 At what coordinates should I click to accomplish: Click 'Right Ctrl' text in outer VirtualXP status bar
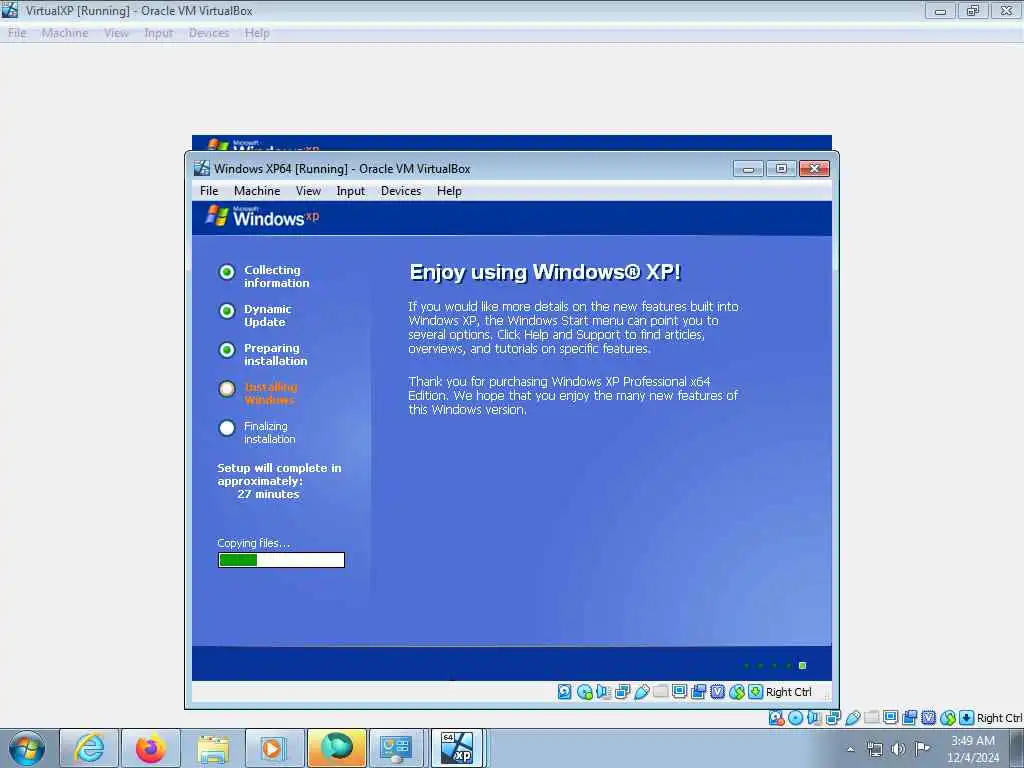pyautogui.click(x=999, y=718)
